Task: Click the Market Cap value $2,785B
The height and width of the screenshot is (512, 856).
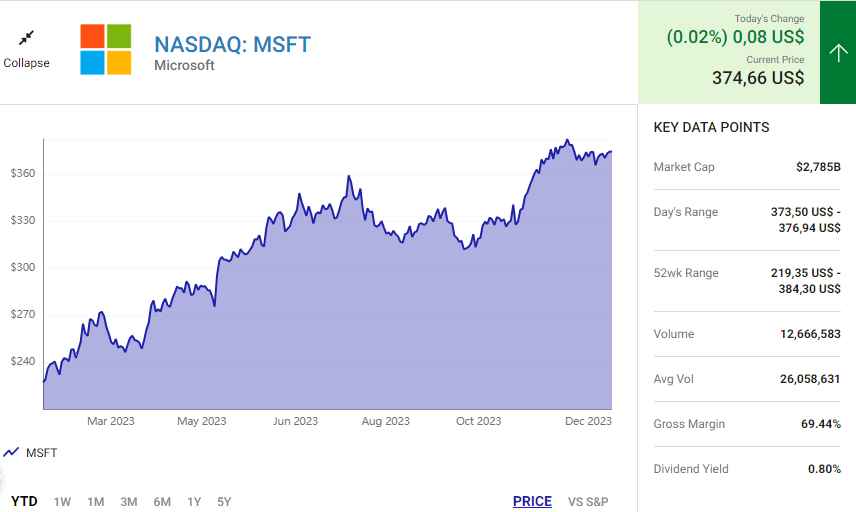Action: click(818, 167)
